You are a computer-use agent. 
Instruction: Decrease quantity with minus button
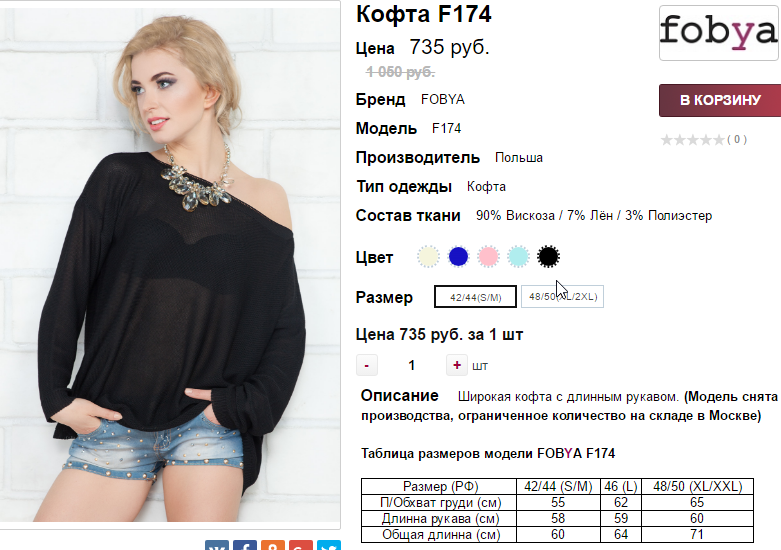[367, 365]
